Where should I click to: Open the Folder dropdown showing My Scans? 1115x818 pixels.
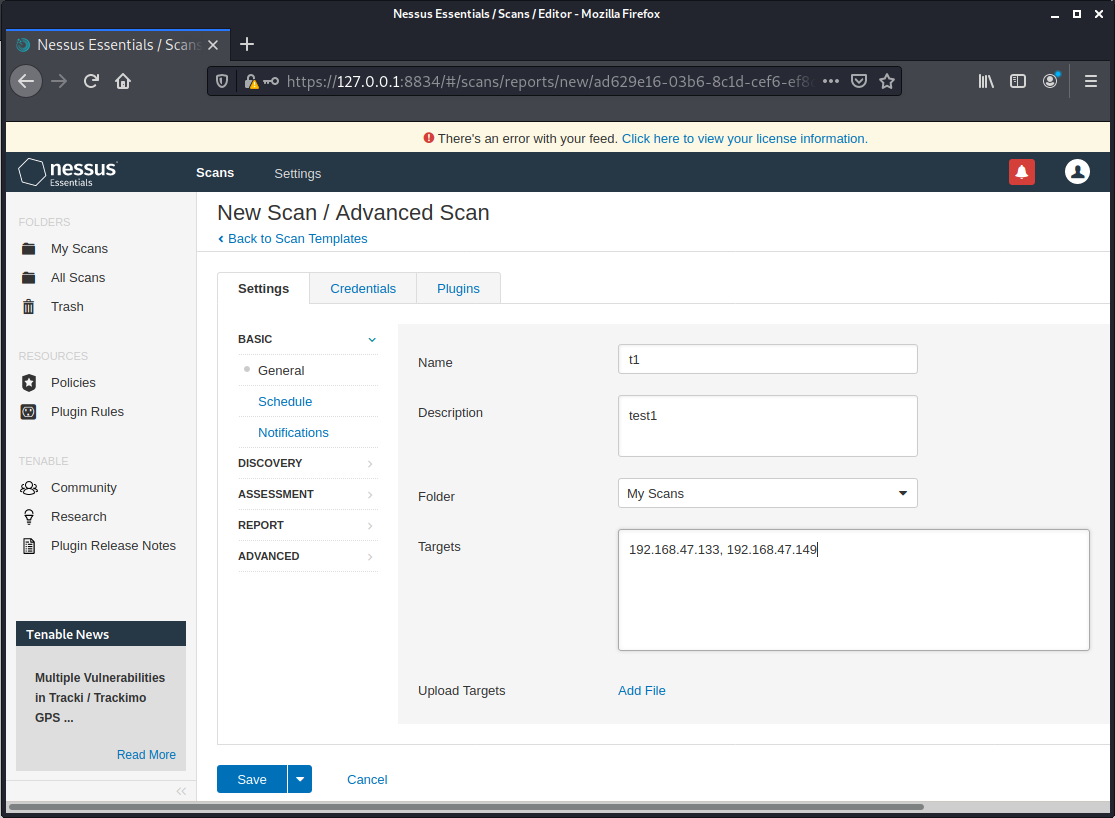coord(767,493)
